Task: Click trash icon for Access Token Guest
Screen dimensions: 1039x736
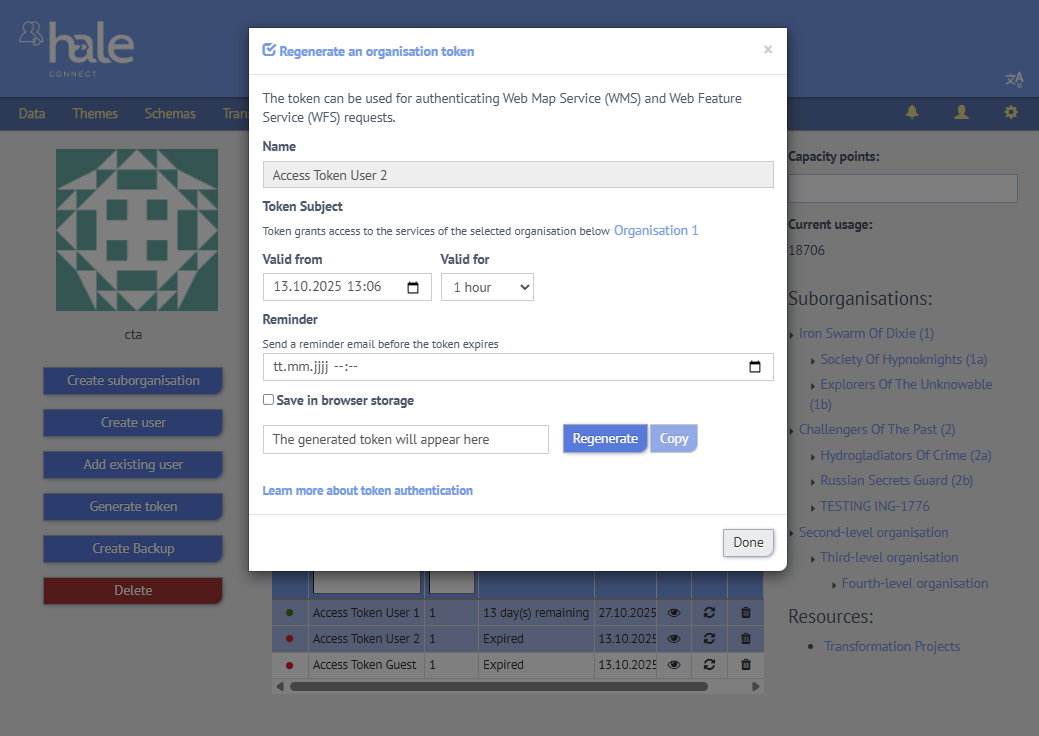Action: coord(745,665)
